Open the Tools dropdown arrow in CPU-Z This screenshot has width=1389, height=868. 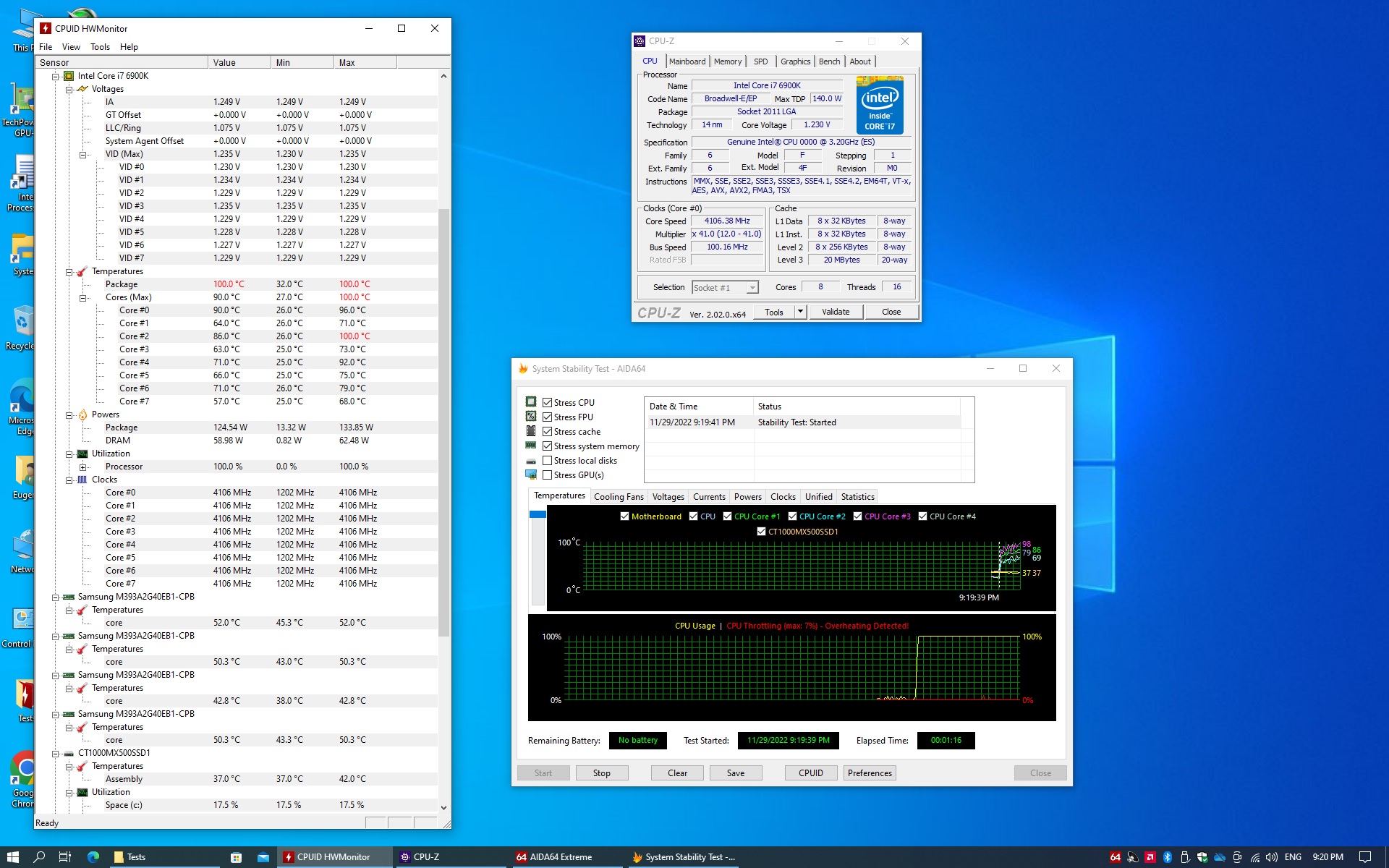tap(800, 312)
